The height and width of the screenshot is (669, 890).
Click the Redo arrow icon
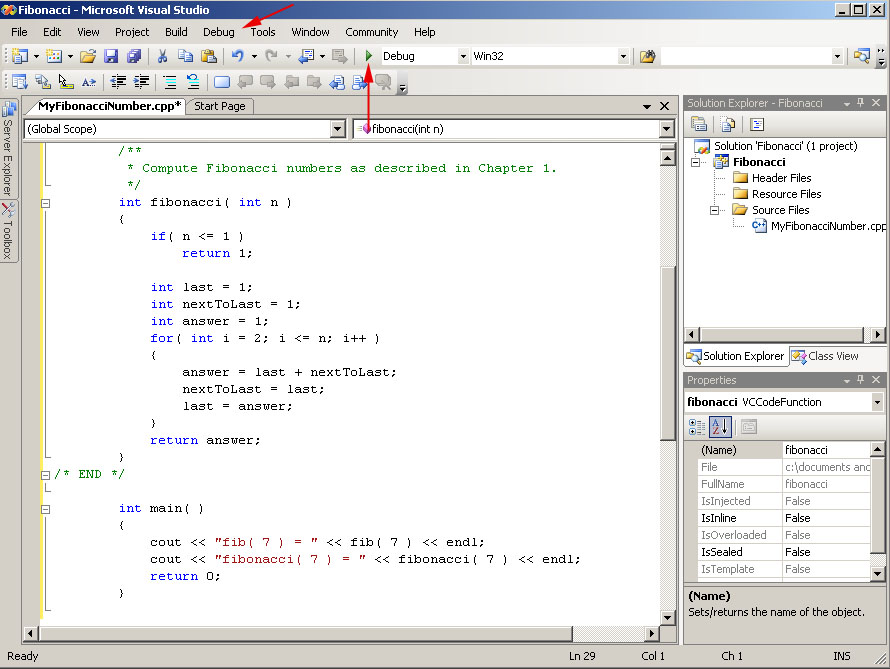tap(272, 56)
